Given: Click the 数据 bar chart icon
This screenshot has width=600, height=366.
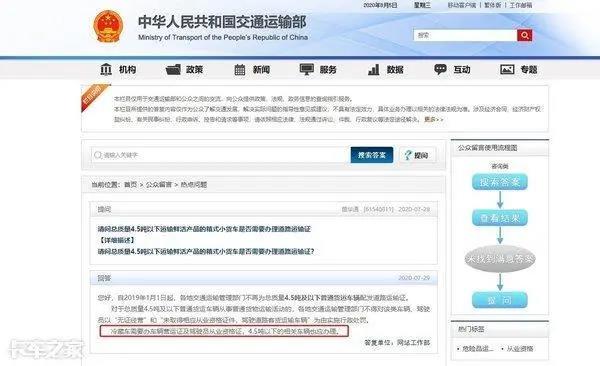Looking at the screenshot, I should [374, 70].
